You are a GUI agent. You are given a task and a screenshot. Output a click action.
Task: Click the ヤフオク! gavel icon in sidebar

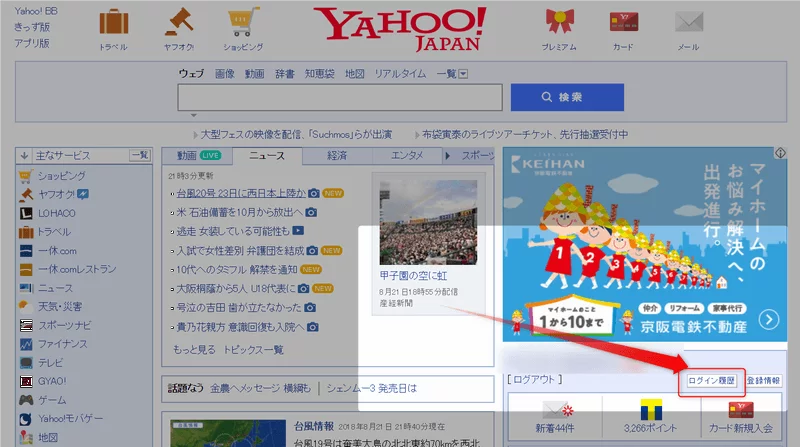pyautogui.click(x=26, y=194)
